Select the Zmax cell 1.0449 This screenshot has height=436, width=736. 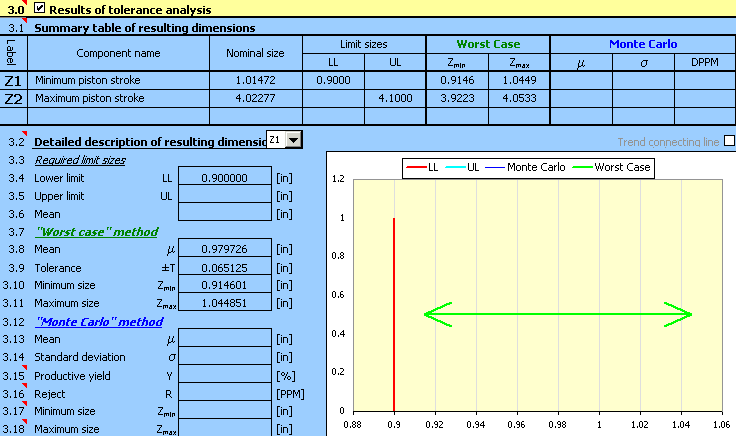click(x=519, y=80)
